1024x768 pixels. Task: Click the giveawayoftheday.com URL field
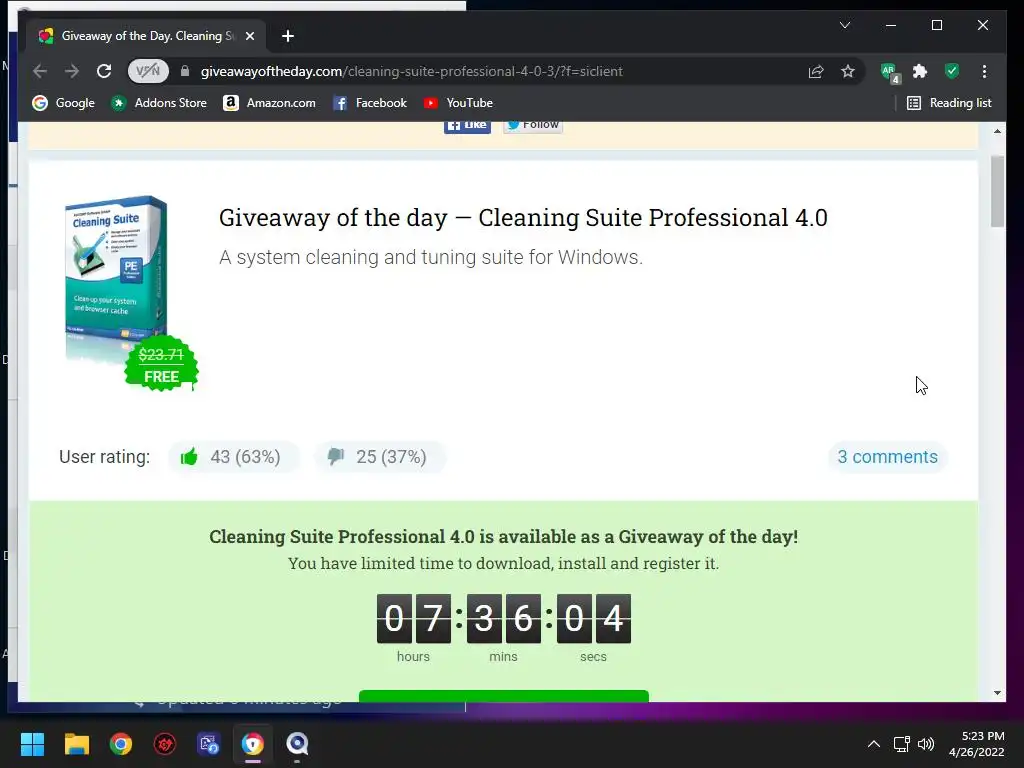tap(411, 71)
